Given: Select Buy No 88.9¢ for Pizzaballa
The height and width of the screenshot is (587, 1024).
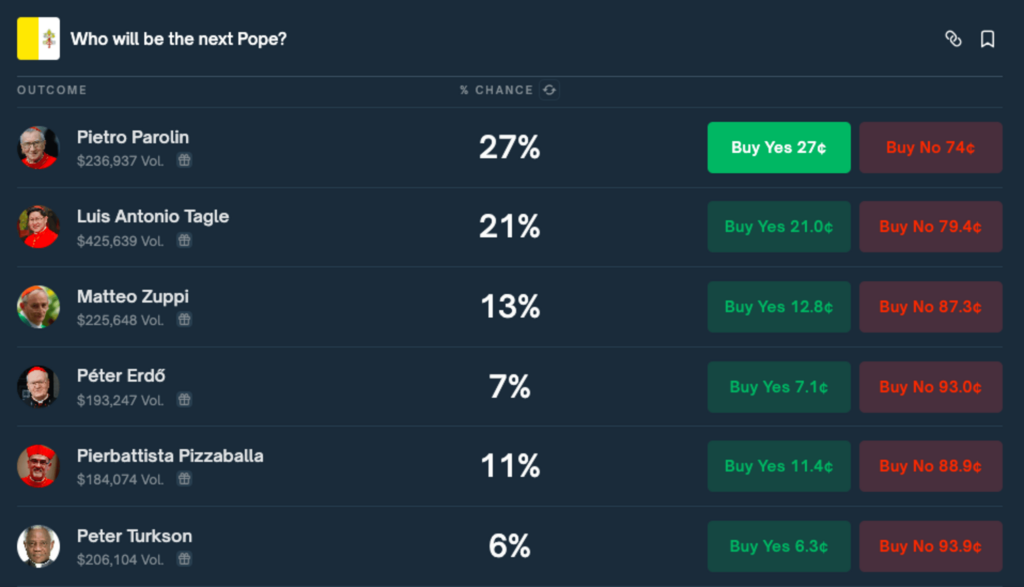Looking at the screenshot, I should (x=930, y=466).
